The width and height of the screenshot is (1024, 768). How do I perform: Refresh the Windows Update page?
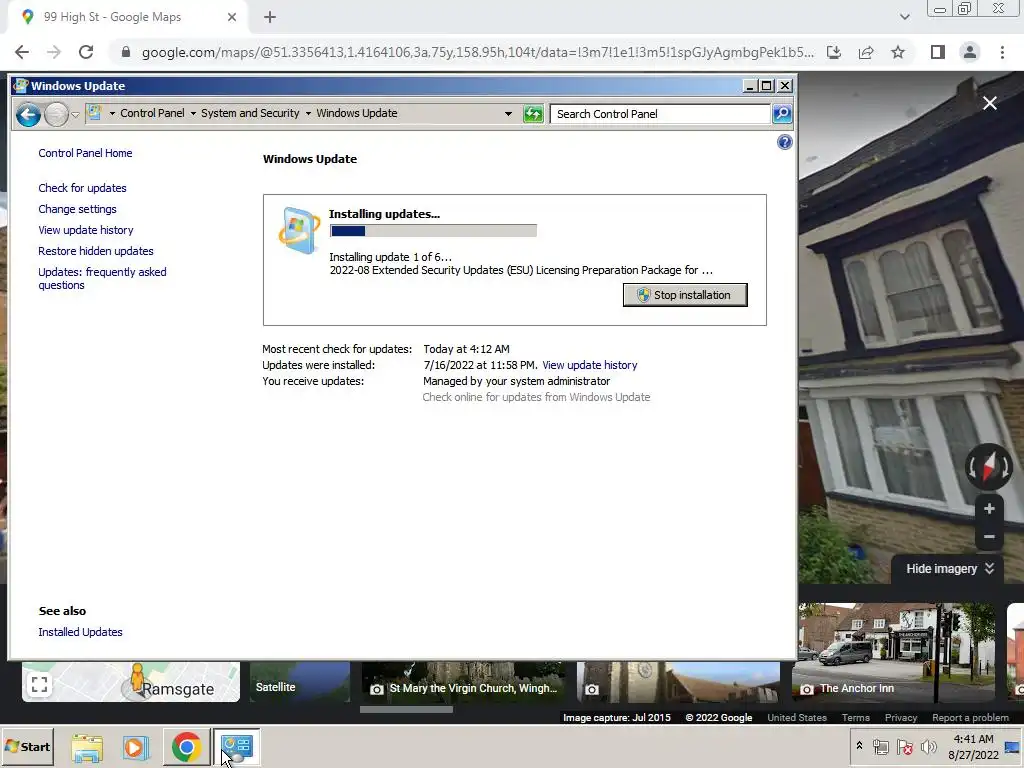pyautogui.click(x=533, y=114)
